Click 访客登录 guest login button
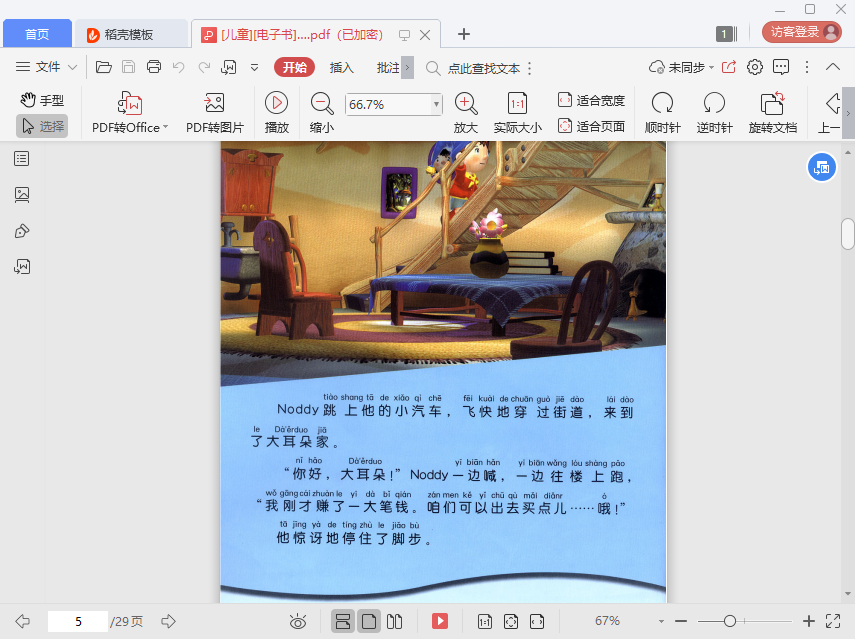The height and width of the screenshot is (639, 855). pos(802,32)
